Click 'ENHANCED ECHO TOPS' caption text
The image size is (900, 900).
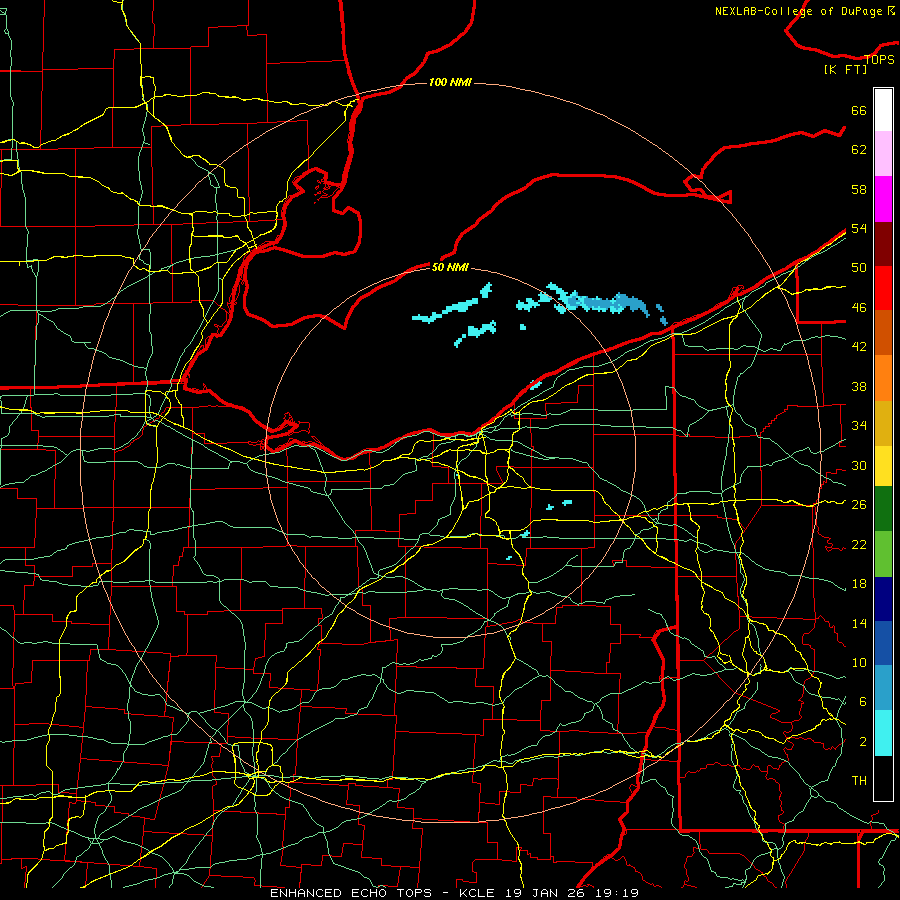[351, 893]
